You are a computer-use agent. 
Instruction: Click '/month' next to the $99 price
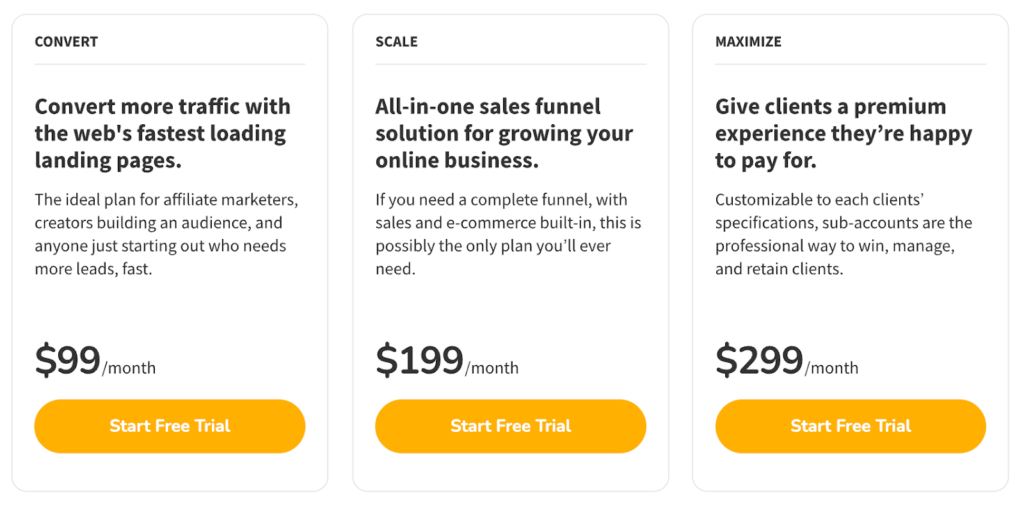(x=129, y=368)
